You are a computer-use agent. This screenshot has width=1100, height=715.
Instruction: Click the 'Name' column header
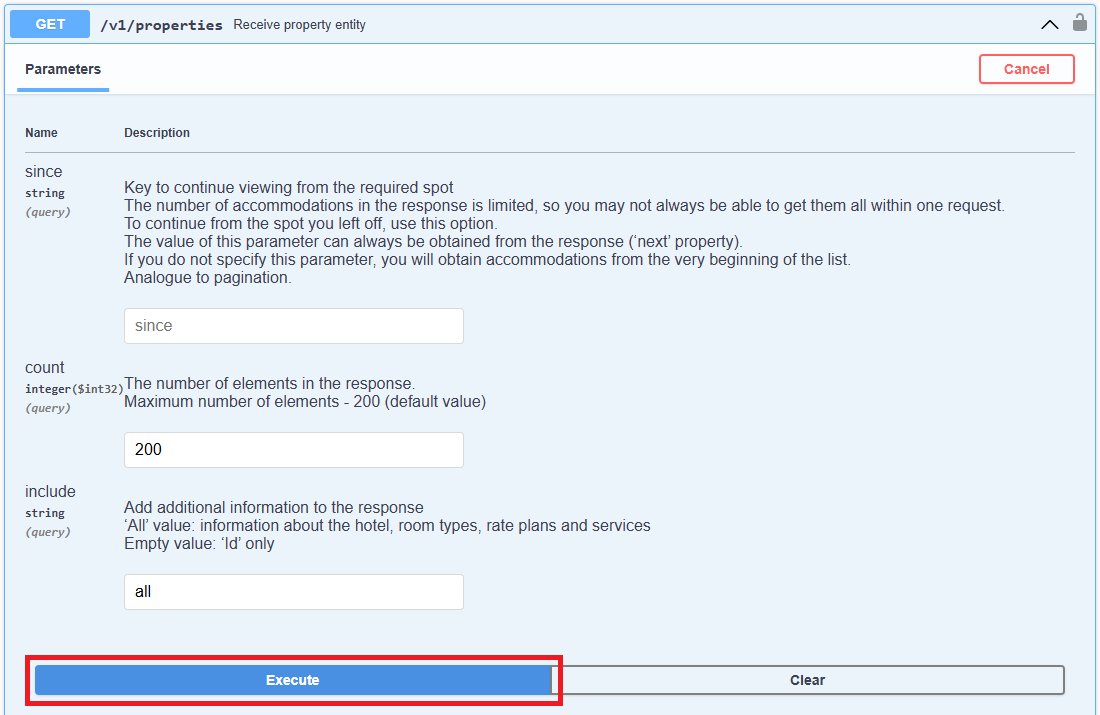(41, 133)
